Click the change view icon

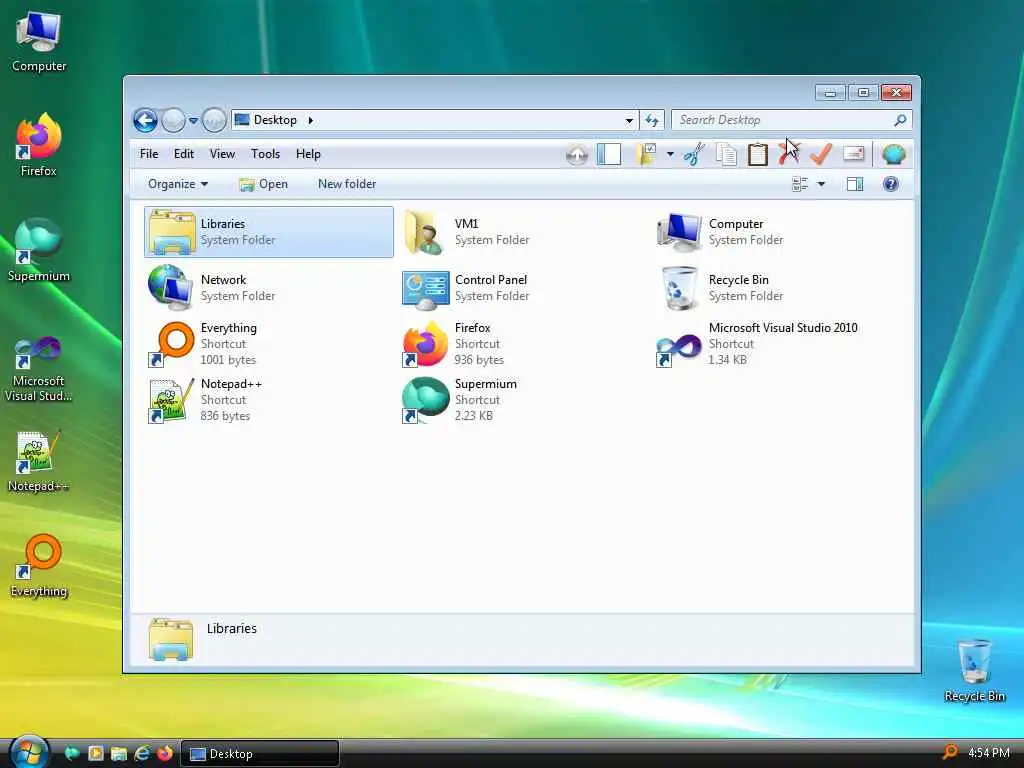pos(800,184)
